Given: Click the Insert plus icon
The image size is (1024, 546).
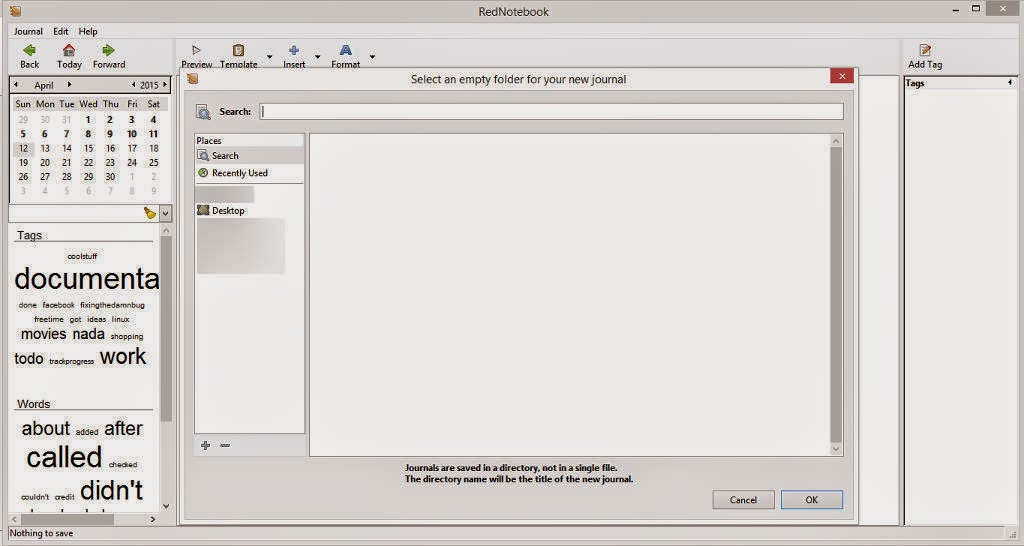Looking at the screenshot, I should (294, 50).
